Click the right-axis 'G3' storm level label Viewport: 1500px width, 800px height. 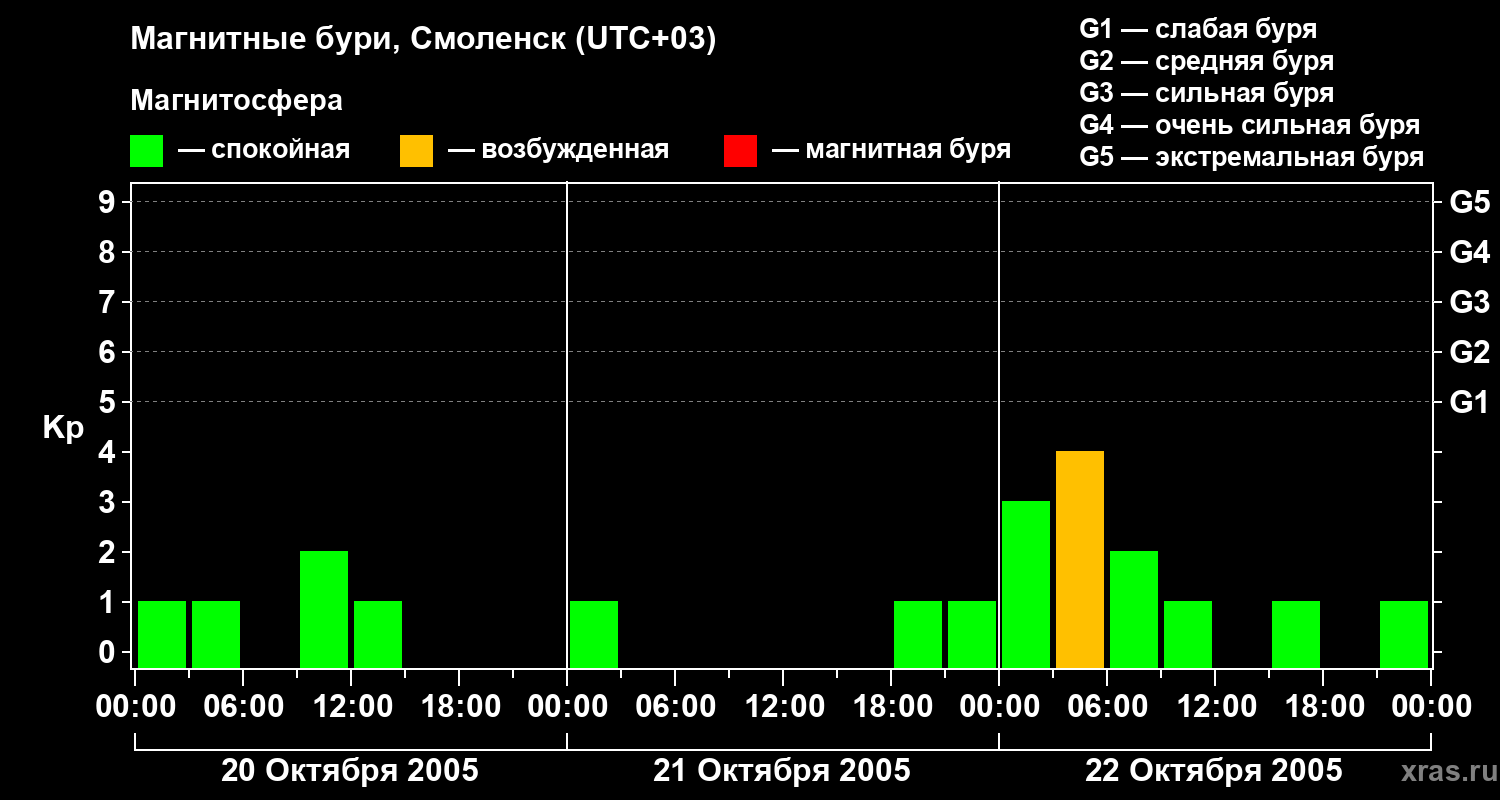(x=1470, y=302)
